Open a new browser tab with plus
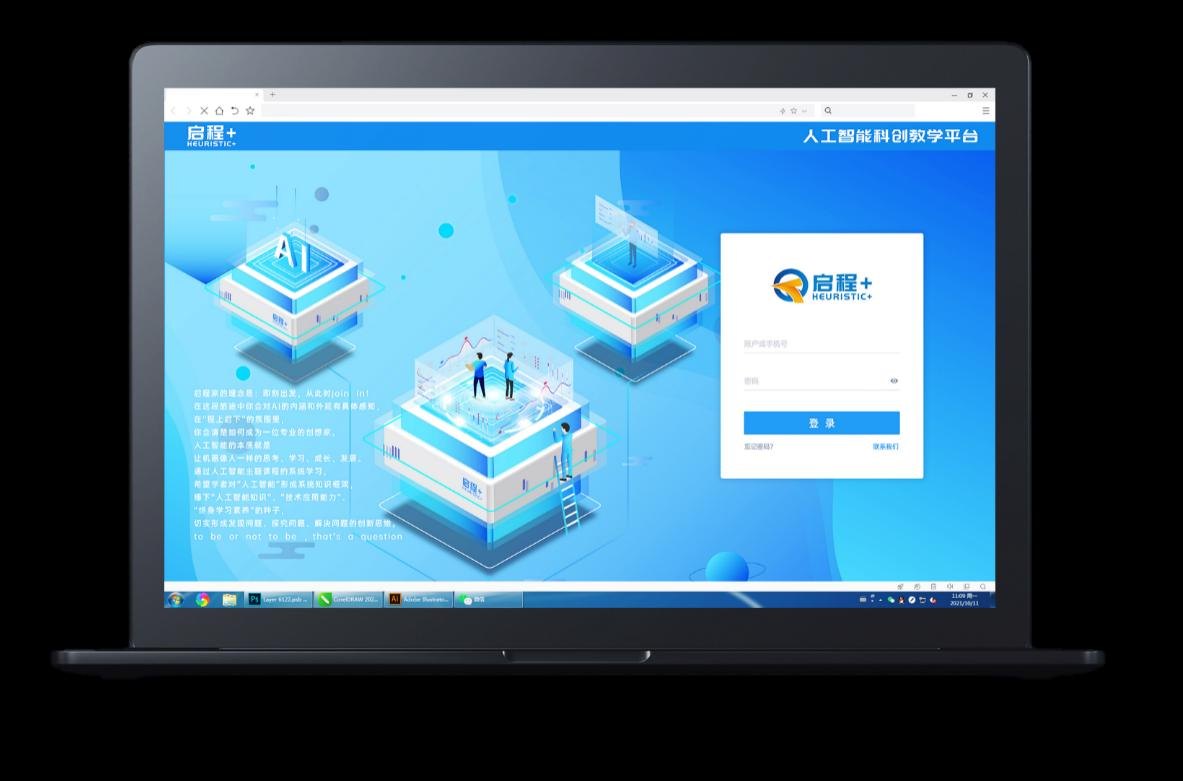1183x781 pixels. click(x=272, y=94)
